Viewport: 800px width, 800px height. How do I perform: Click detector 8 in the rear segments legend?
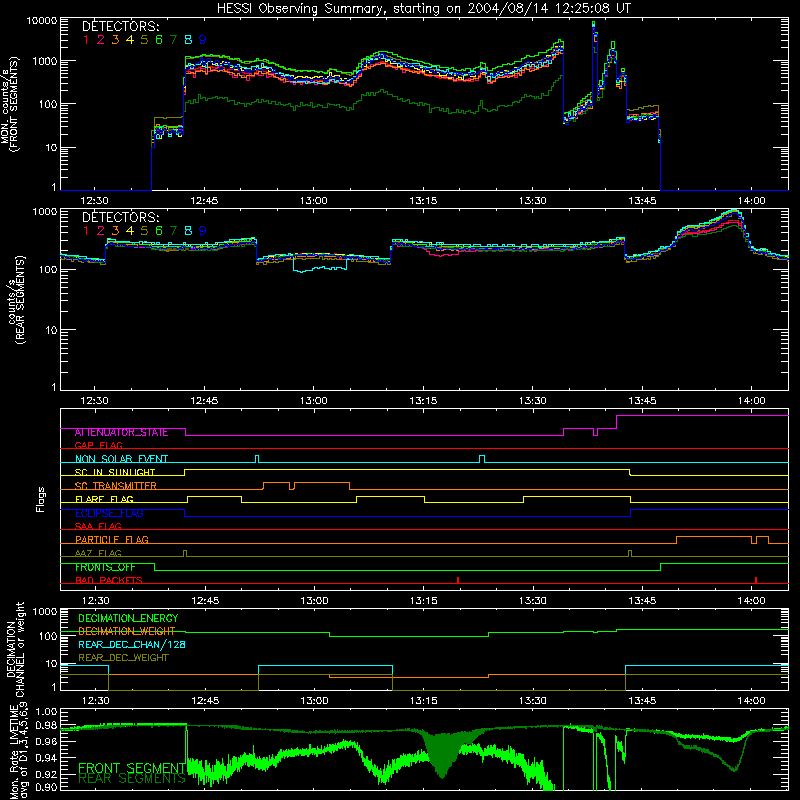[x=188, y=231]
